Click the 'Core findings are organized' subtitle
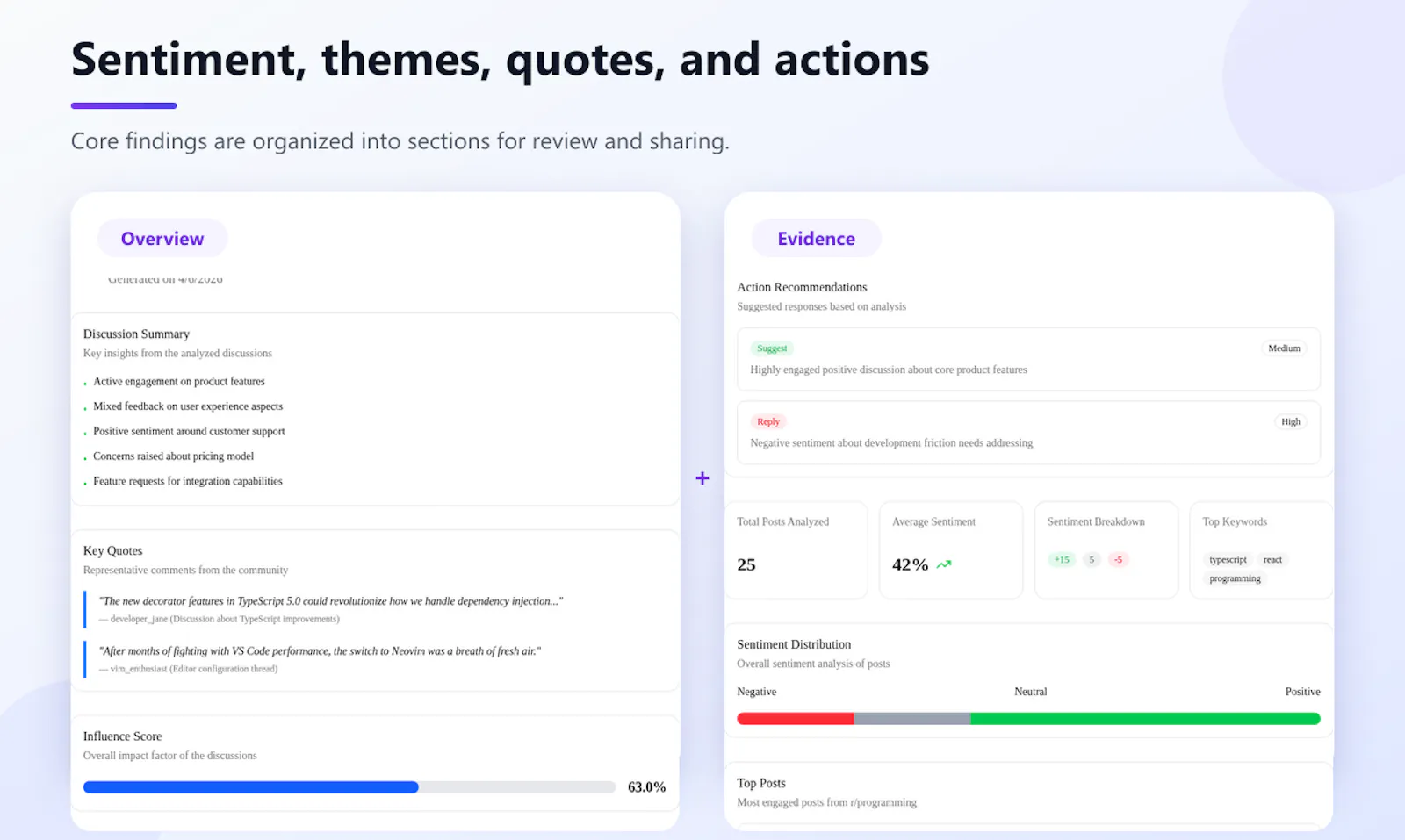Viewport: 1405px width, 840px height. tap(400, 141)
